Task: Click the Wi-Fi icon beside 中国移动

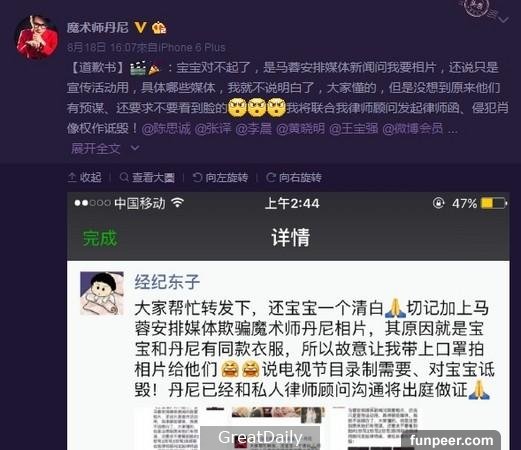Action: [x=178, y=202]
